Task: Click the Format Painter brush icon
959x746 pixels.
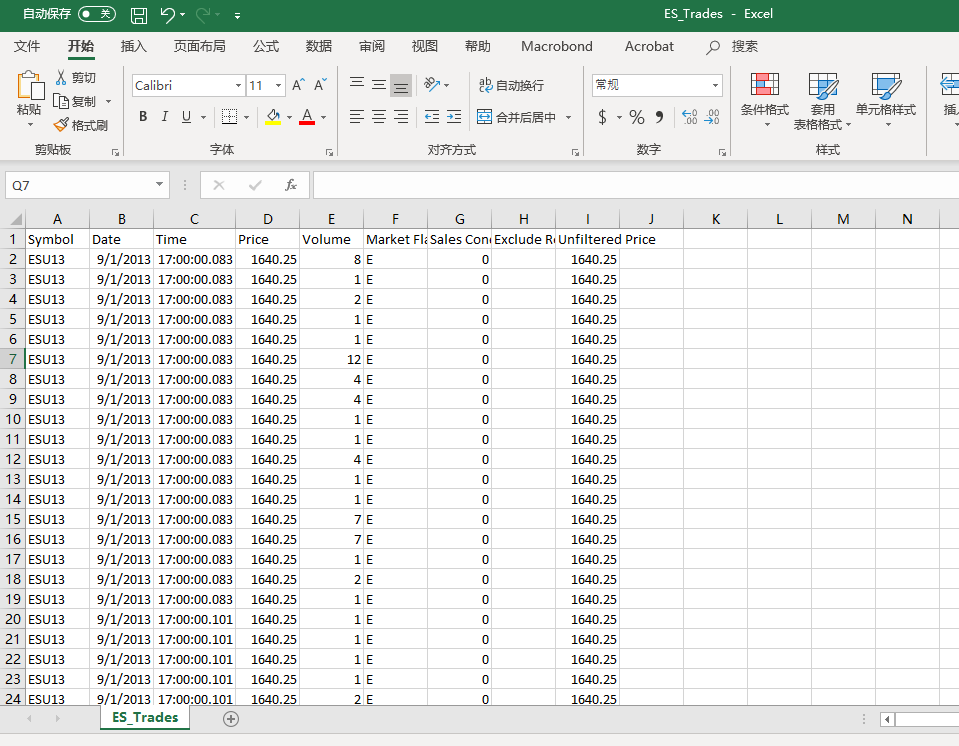Action: point(62,125)
